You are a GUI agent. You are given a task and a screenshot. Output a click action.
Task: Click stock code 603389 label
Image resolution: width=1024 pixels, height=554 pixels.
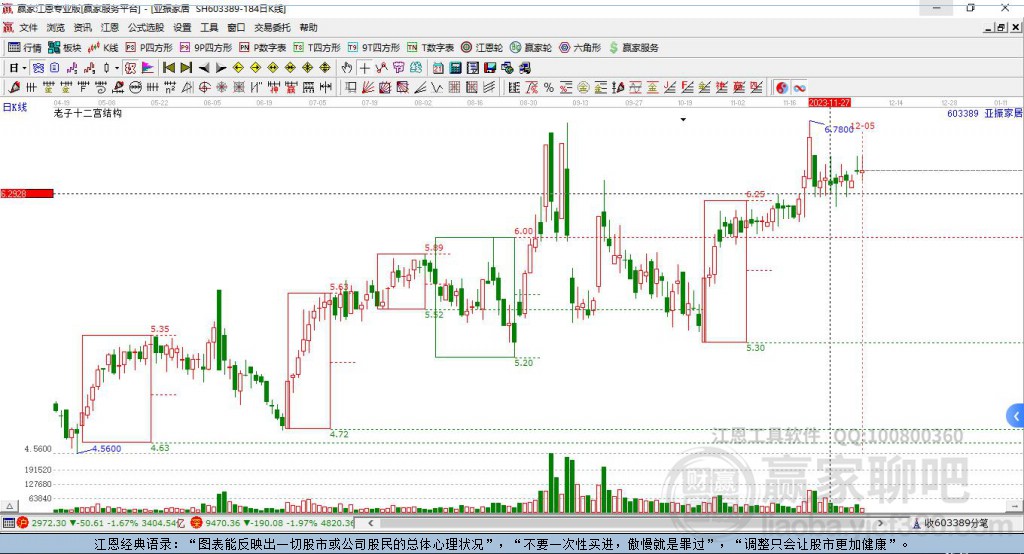point(963,114)
